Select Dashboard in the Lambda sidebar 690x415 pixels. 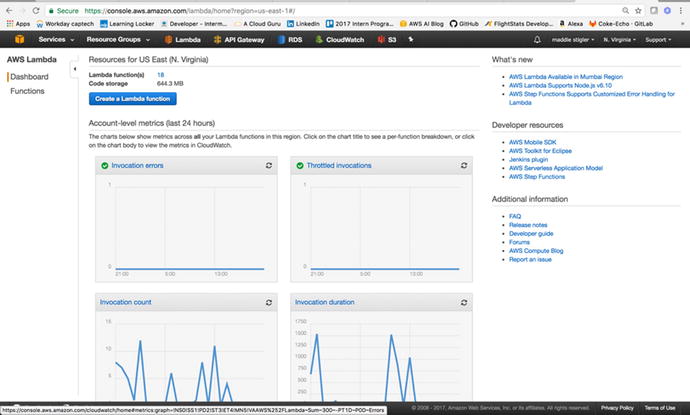click(29, 77)
